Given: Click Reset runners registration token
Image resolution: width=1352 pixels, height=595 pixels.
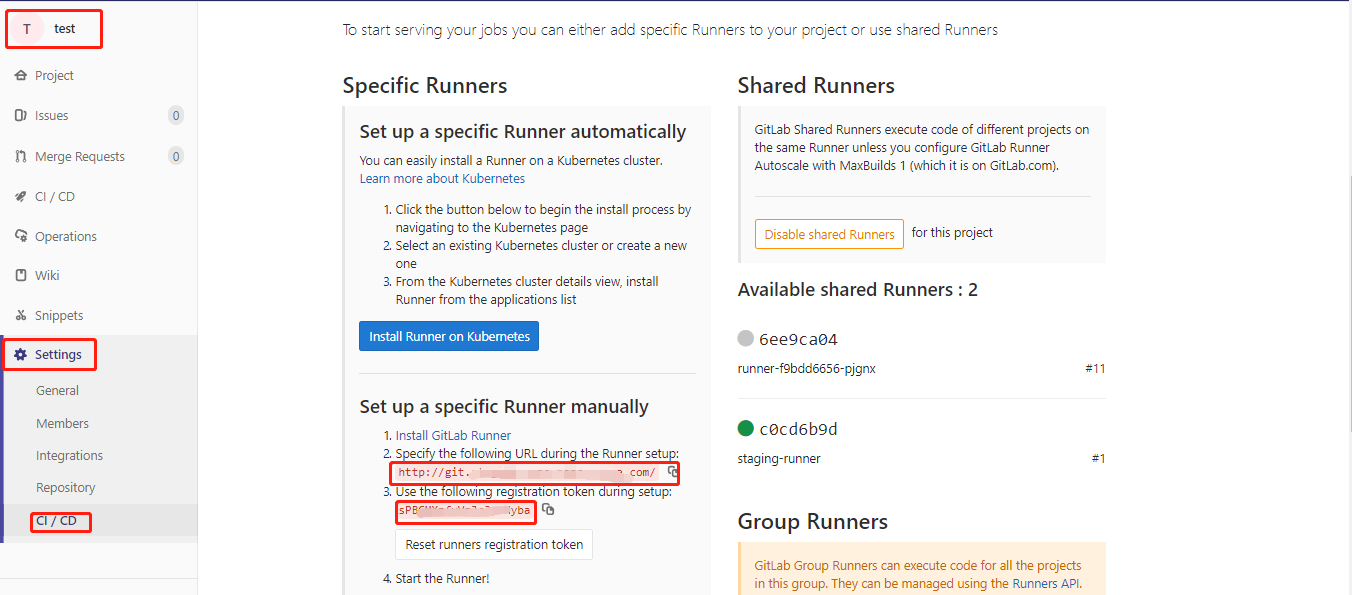Looking at the screenshot, I should 494,545.
